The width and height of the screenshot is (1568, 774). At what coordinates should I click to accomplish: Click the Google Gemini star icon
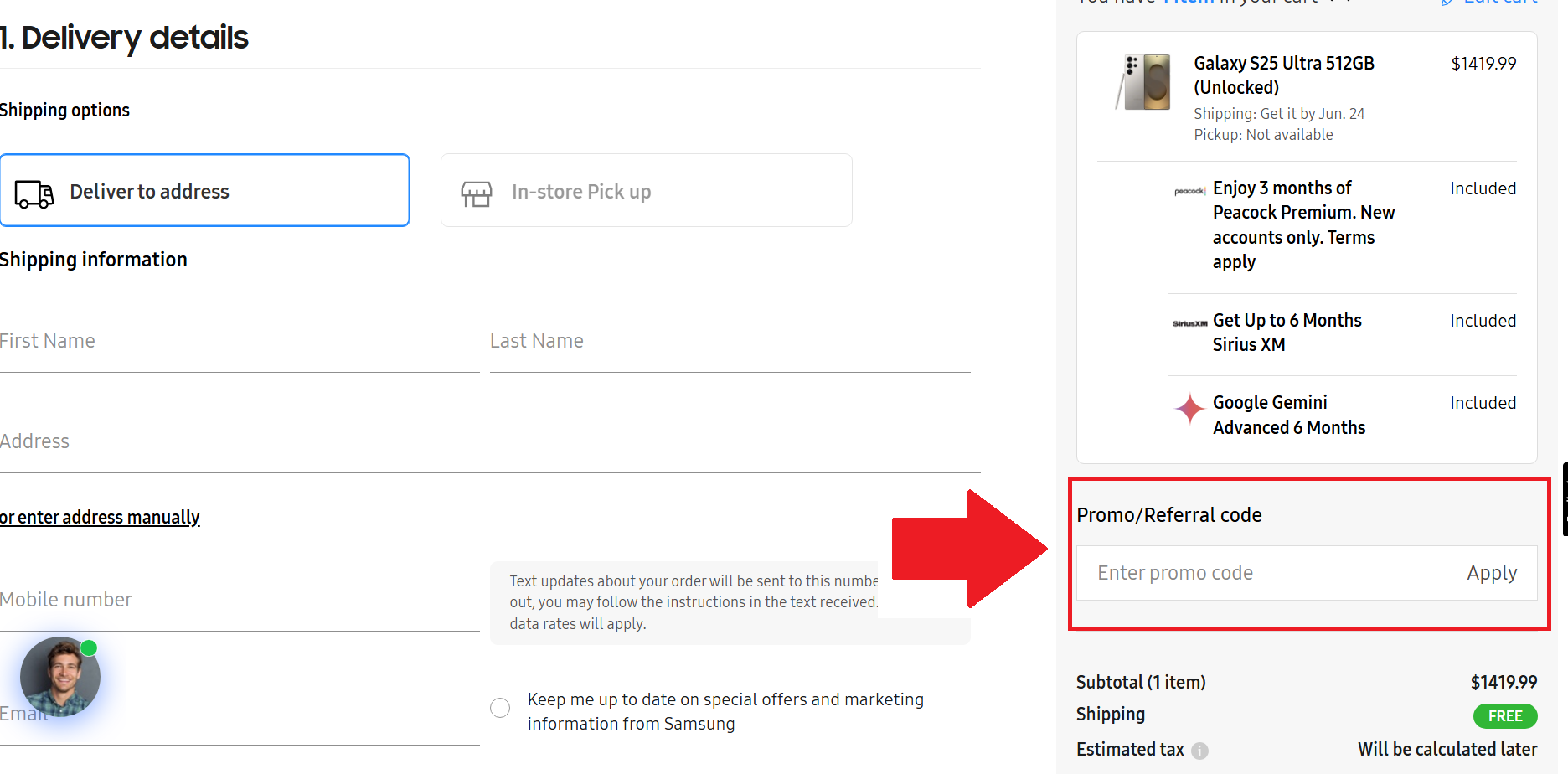click(x=1189, y=409)
